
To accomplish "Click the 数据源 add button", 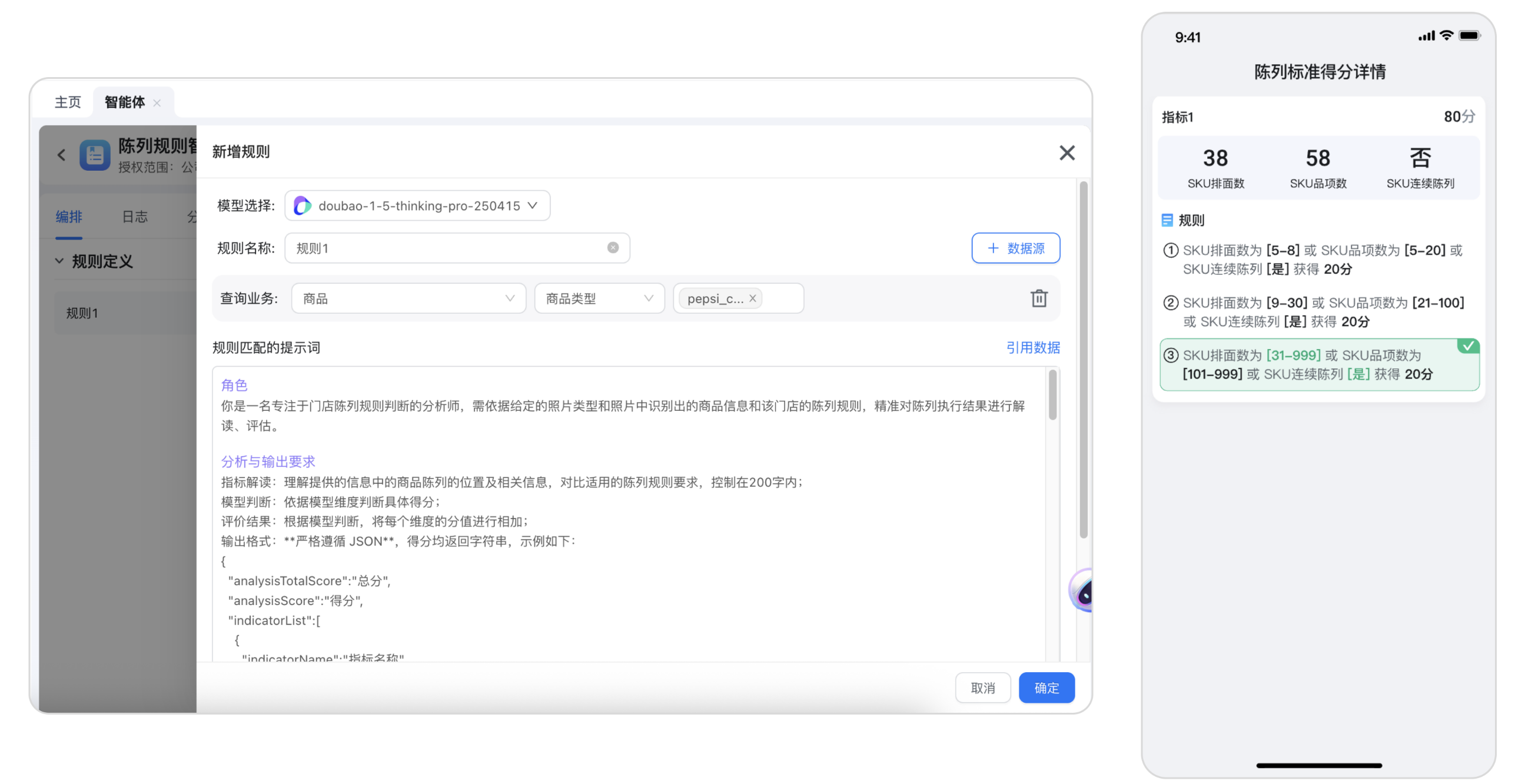I will coord(1015,248).
